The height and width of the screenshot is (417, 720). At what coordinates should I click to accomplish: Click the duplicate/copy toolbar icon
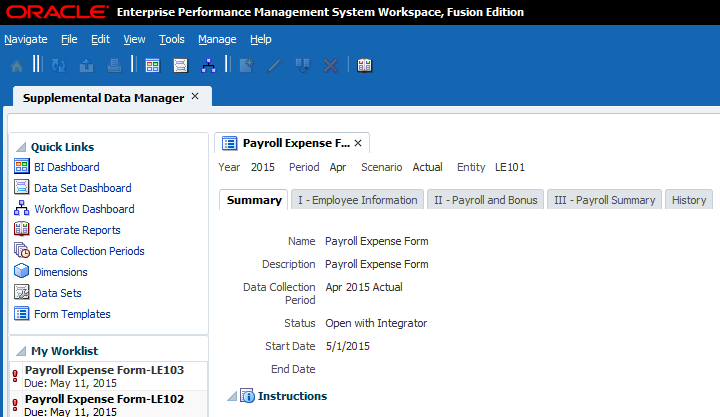[x=302, y=66]
